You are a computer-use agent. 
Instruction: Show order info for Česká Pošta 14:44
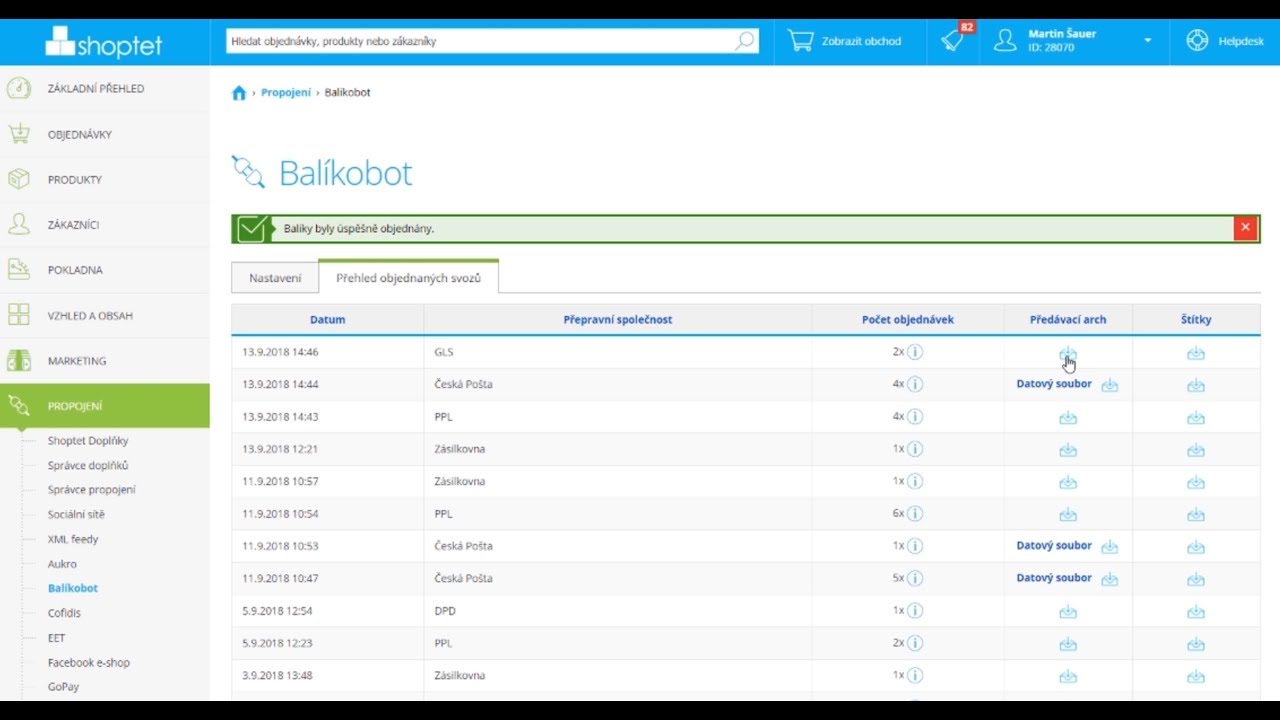click(x=915, y=384)
